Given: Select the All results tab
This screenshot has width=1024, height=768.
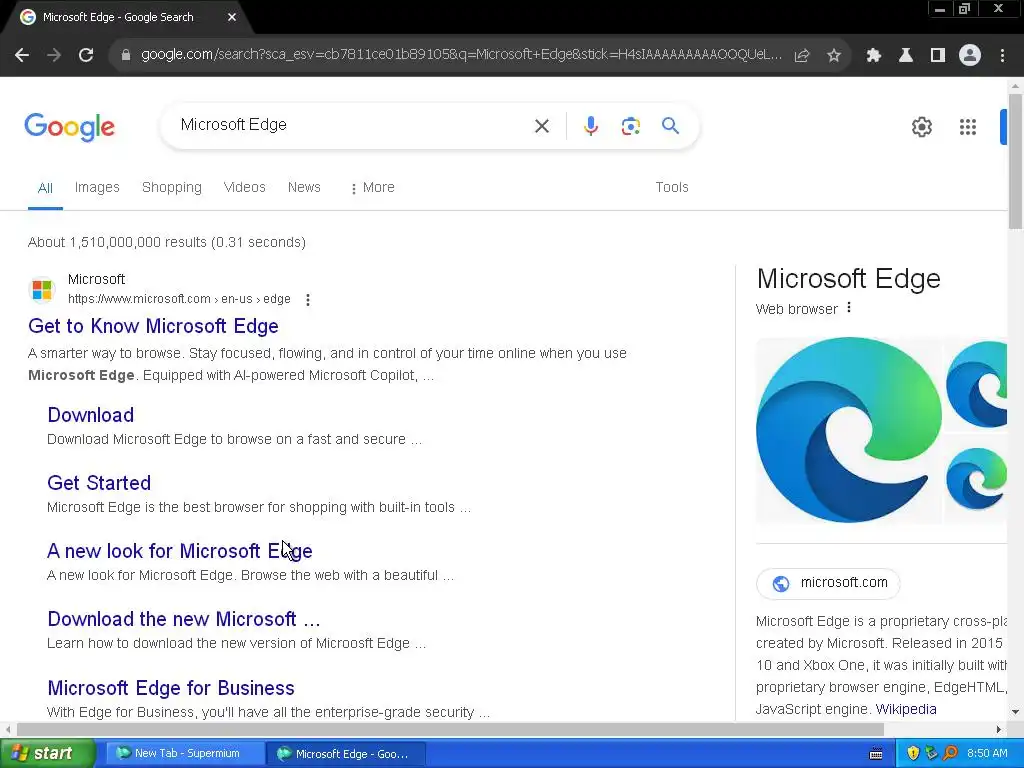Looking at the screenshot, I should click(x=45, y=188).
